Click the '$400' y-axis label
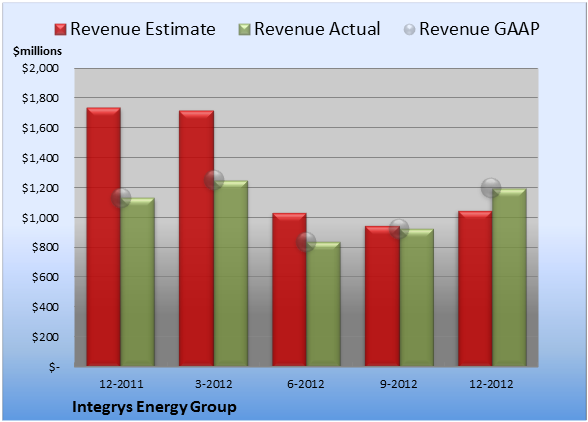Screen dimensions: 588x422 45,307
